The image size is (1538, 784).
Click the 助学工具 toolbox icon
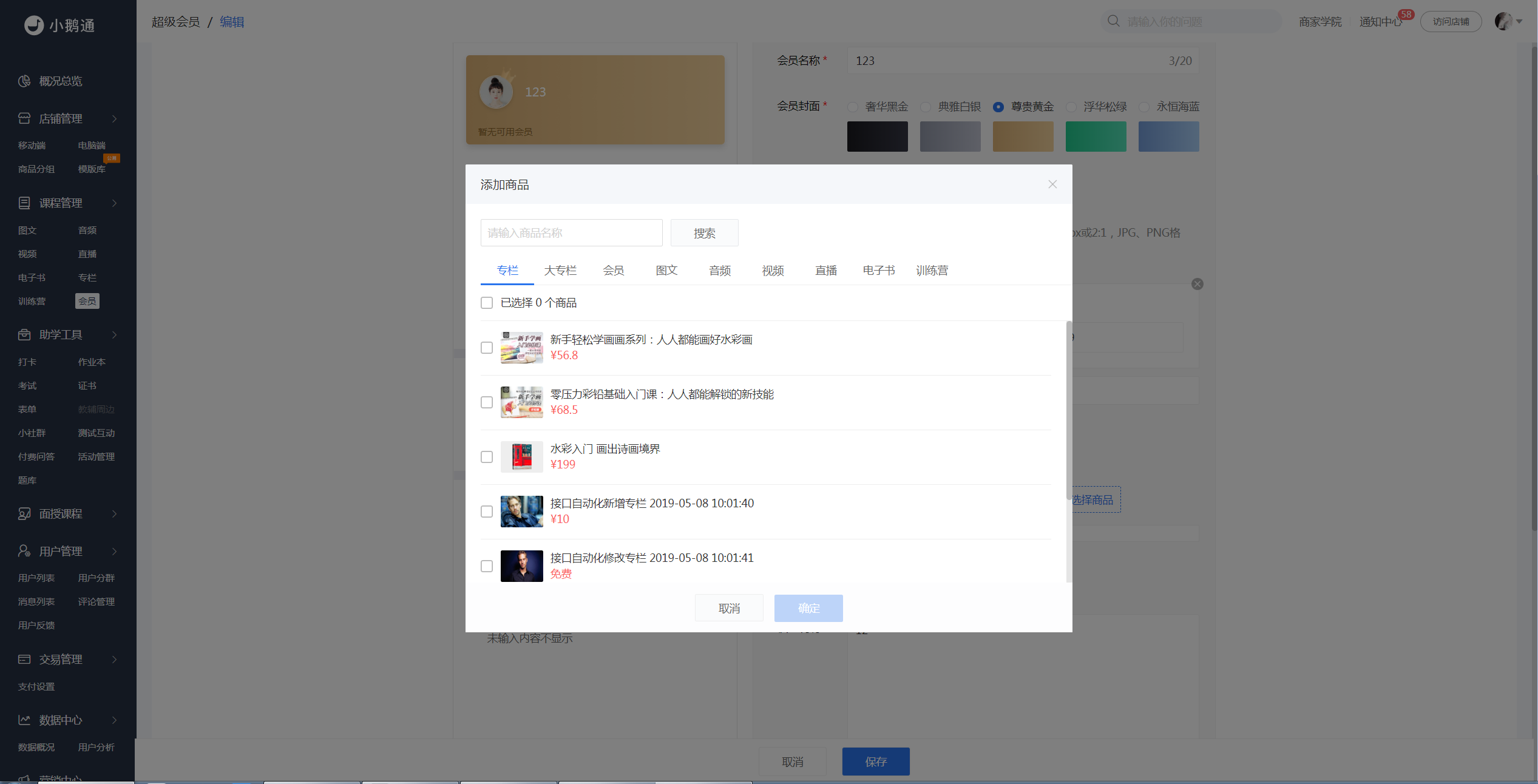tap(24, 334)
